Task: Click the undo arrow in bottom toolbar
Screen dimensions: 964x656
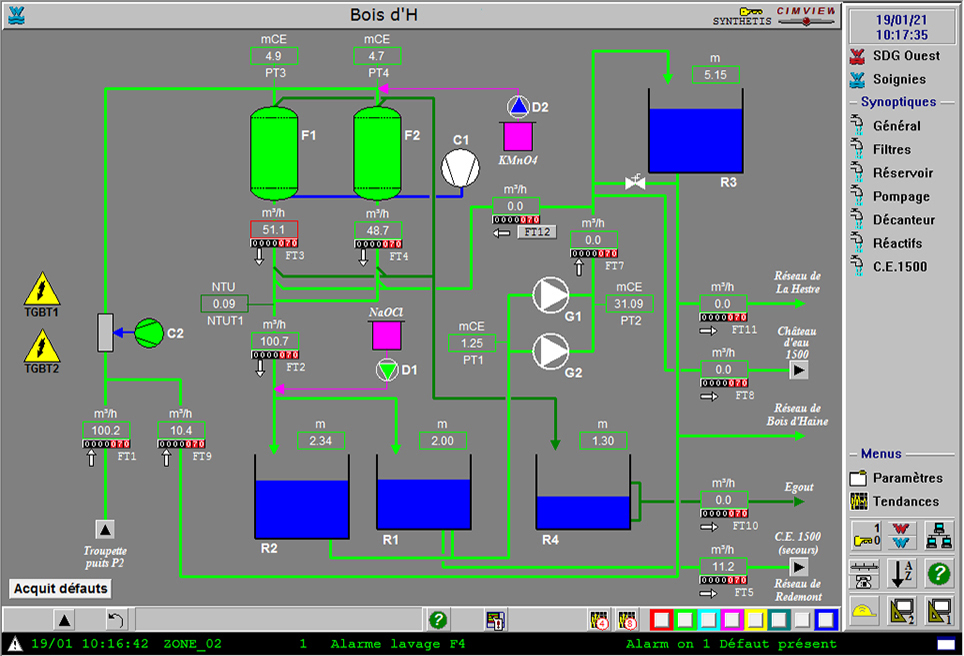Action: (115, 619)
